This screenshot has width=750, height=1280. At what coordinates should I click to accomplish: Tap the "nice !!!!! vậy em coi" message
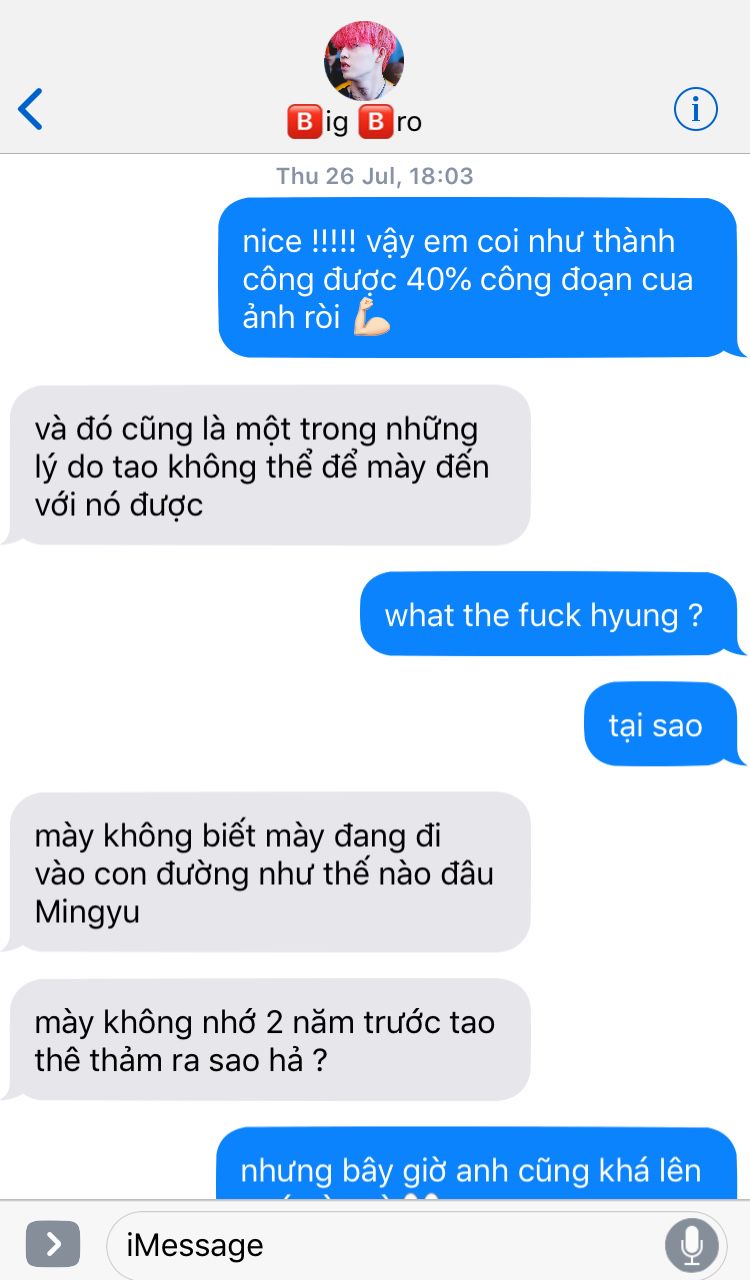click(x=478, y=278)
